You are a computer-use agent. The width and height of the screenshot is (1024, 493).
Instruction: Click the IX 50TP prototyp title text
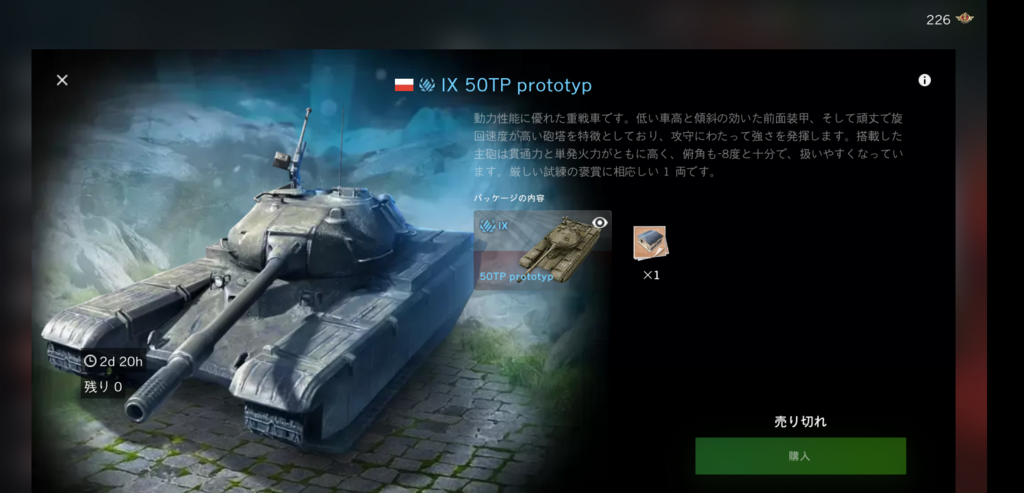[516, 85]
